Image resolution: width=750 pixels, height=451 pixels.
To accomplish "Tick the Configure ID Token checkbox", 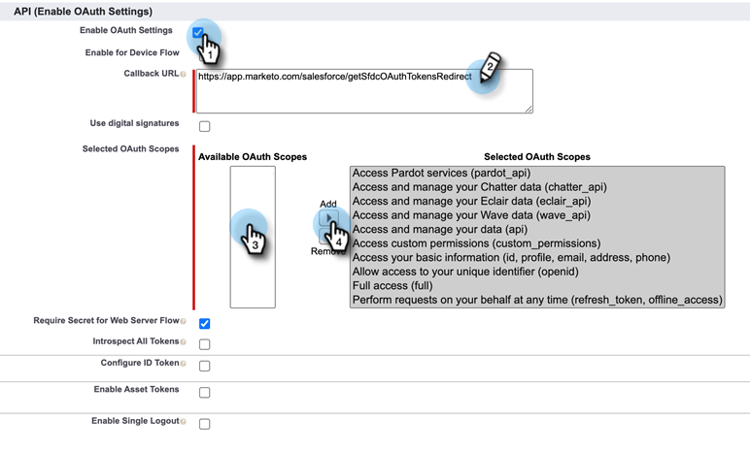I will (x=204, y=366).
